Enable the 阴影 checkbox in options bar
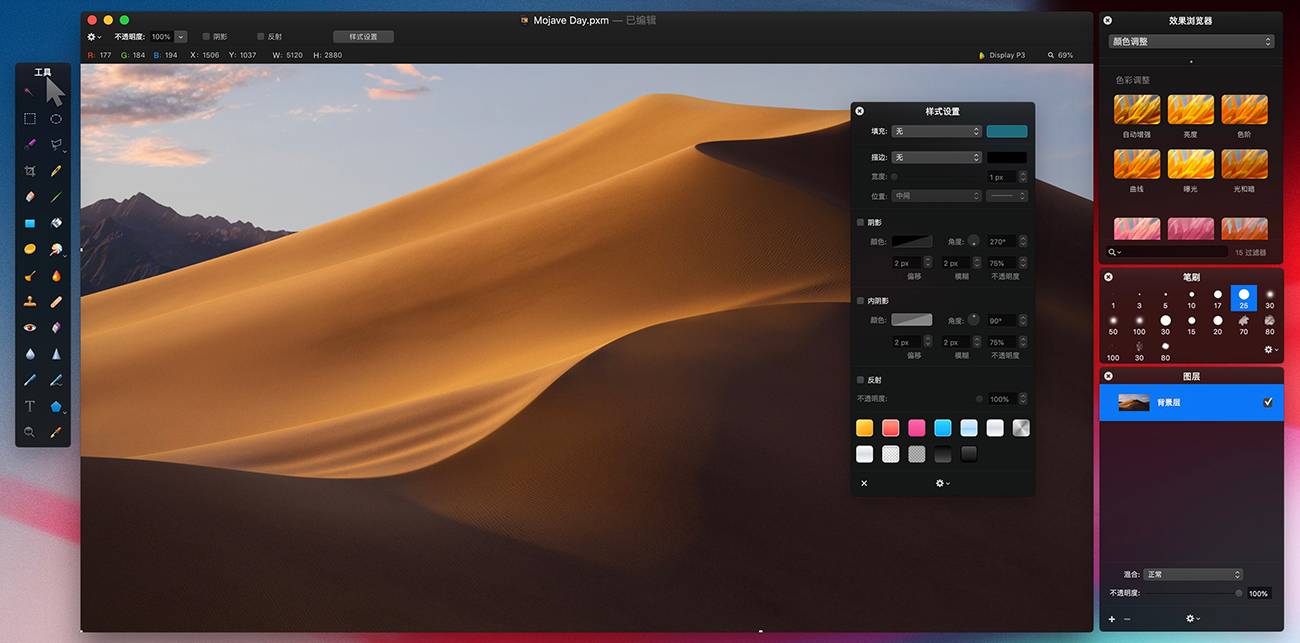Screen dimensions: 1300x643 tap(206, 37)
